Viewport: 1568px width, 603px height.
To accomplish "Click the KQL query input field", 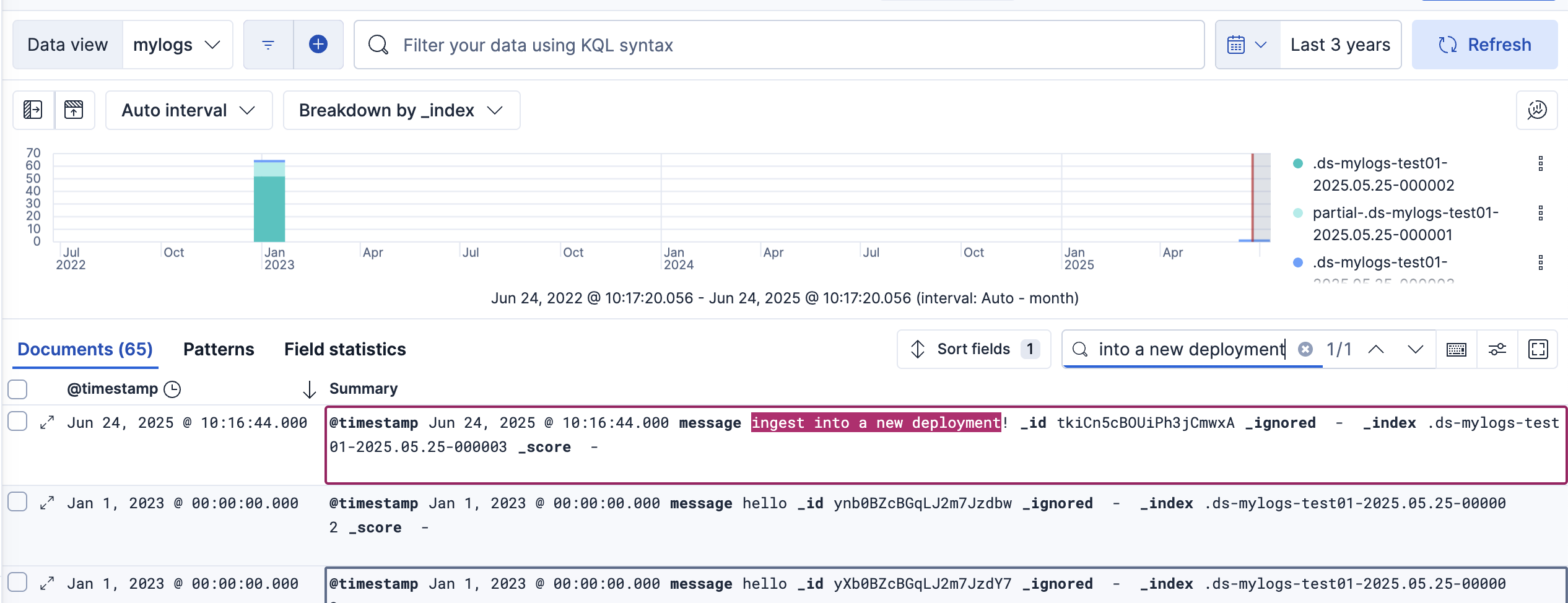I will pos(779,45).
